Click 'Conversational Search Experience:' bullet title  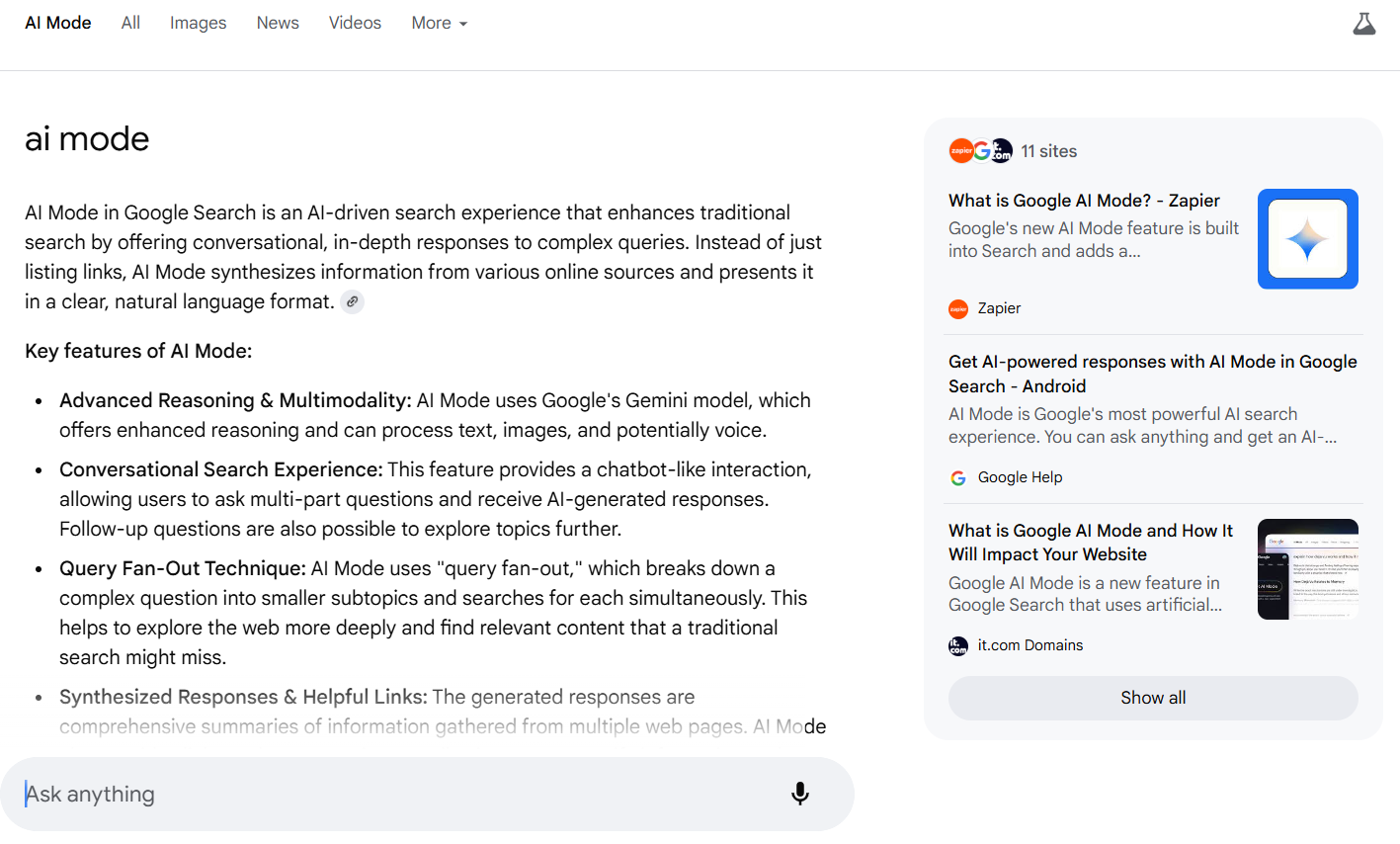[220, 469]
